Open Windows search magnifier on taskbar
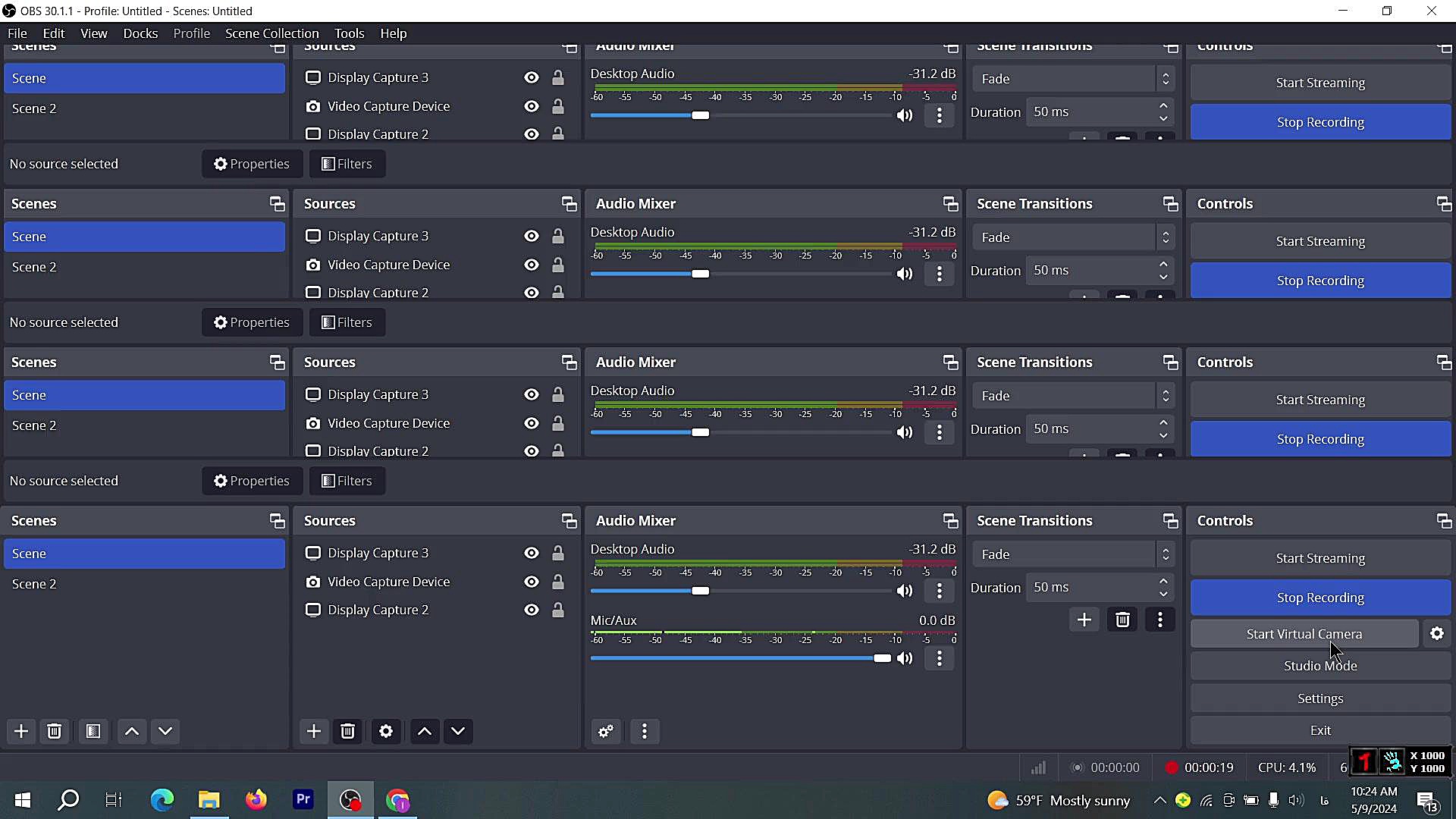Image resolution: width=1456 pixels, height=819 pixels. coord(69,800)
